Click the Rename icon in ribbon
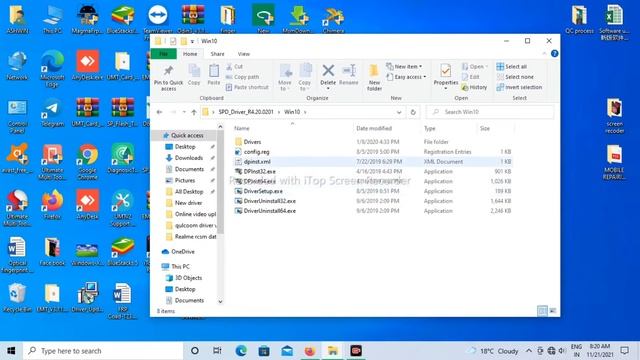Screen dimensions: 640x360 click(349, 75)
